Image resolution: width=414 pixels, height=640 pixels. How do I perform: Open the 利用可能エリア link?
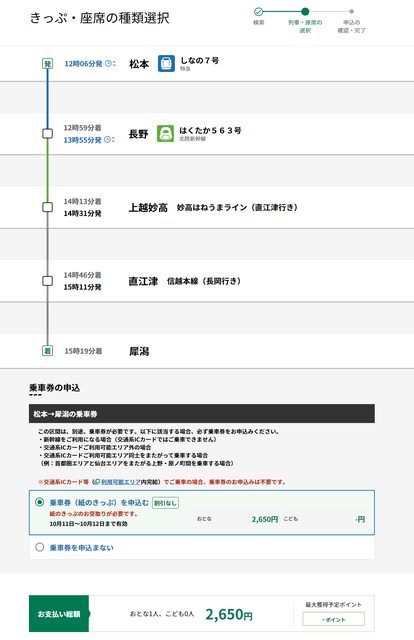121,482
